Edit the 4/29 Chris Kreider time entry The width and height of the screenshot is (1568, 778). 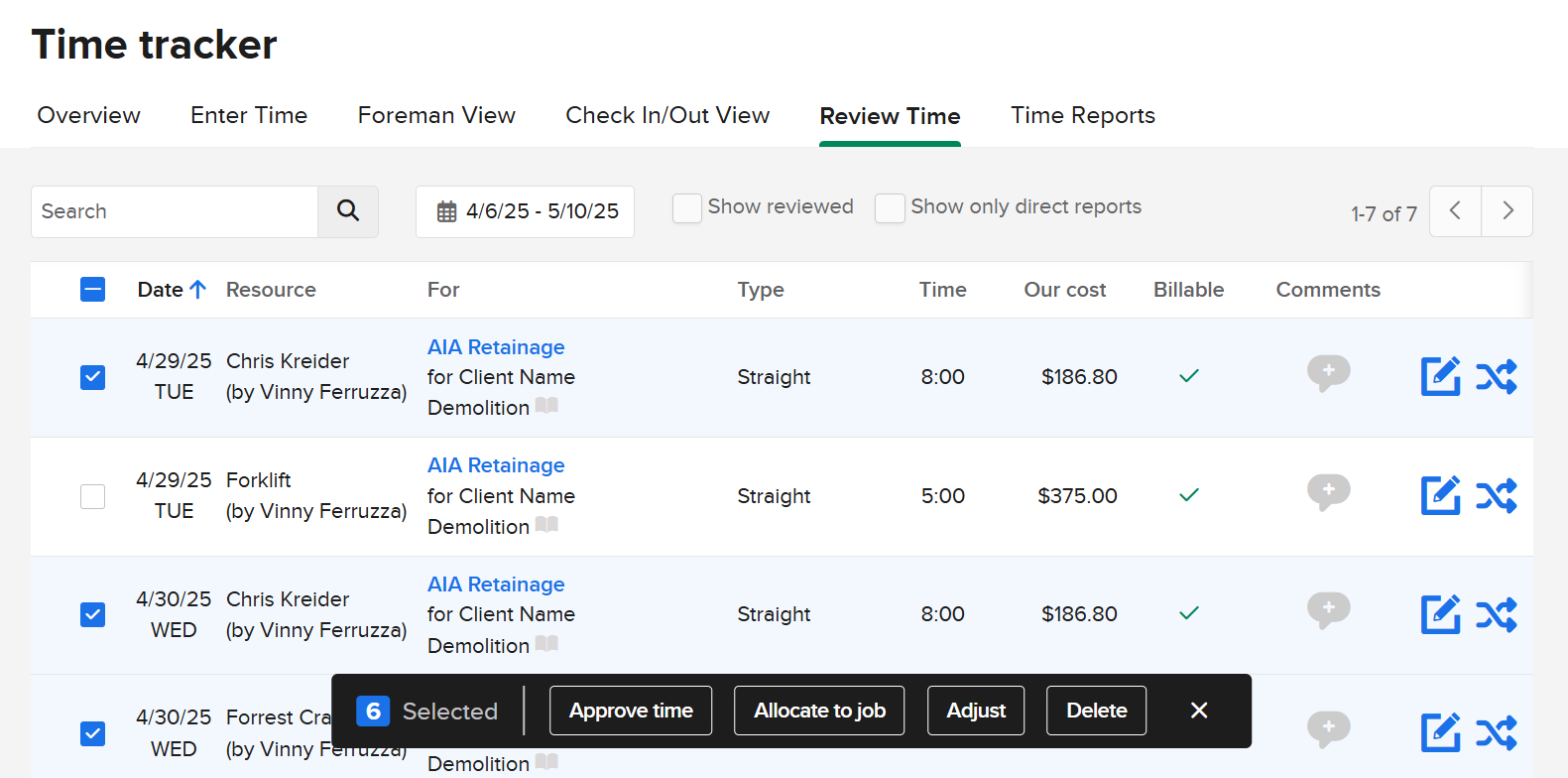tap(1440, 376)
